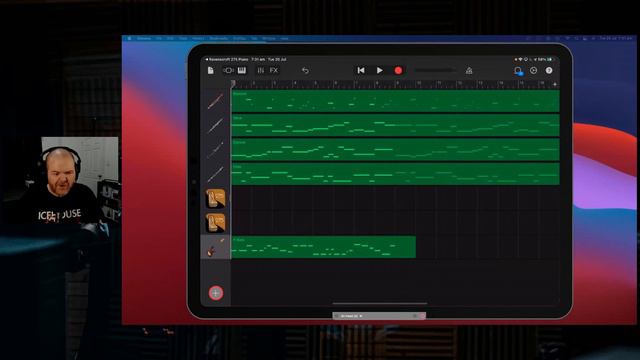Undo the last action

[305, 71]
